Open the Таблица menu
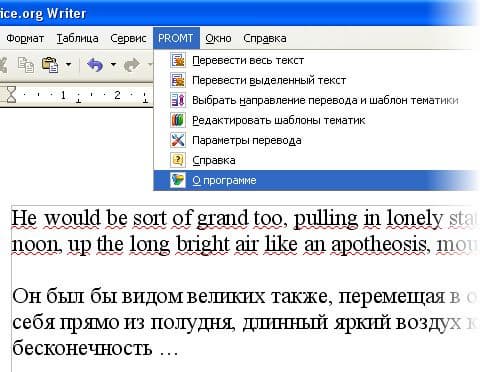Viewport: 480px width, 372px height. click(77, 38)
